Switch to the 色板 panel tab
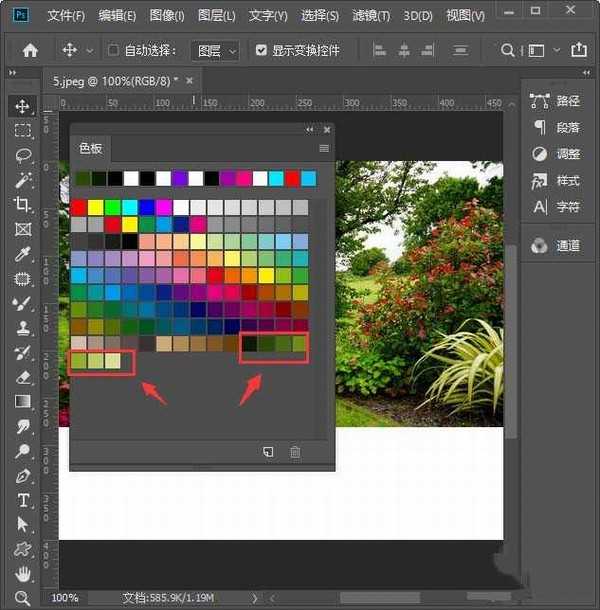 [91, 148]
